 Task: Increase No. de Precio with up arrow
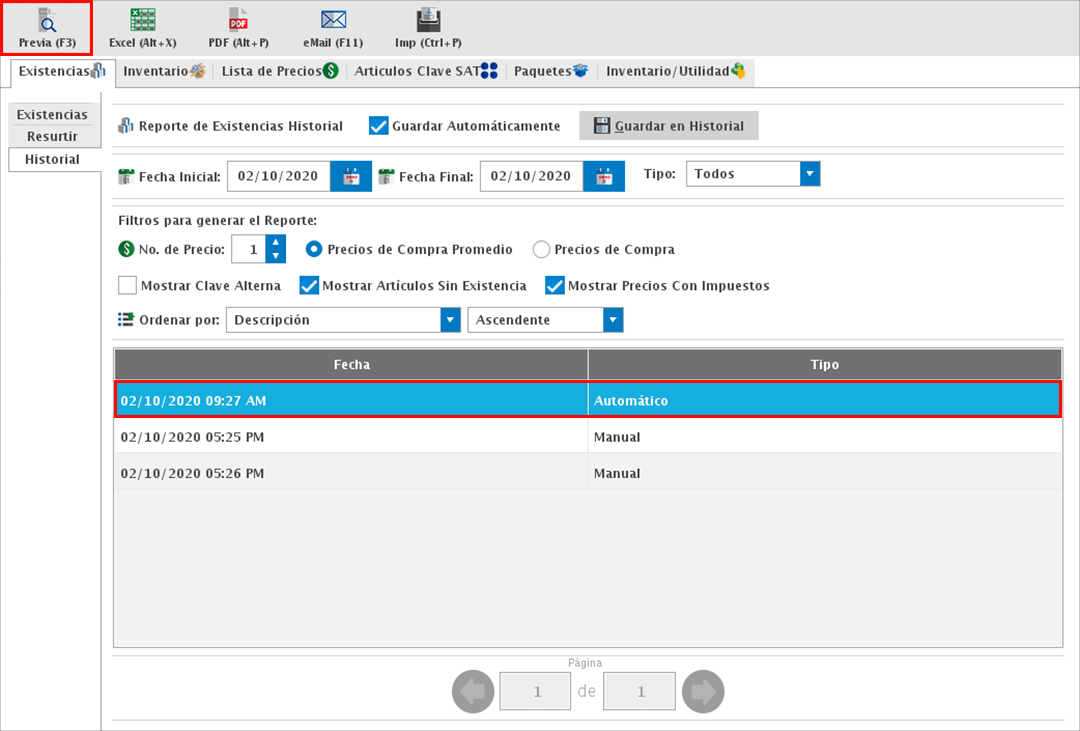tap(276, 242)
